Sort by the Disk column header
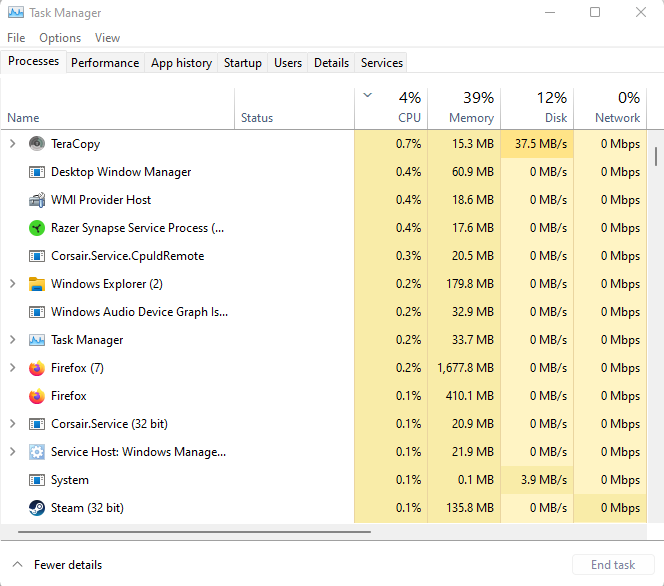 pyautogui.click(x=537, y=109)
